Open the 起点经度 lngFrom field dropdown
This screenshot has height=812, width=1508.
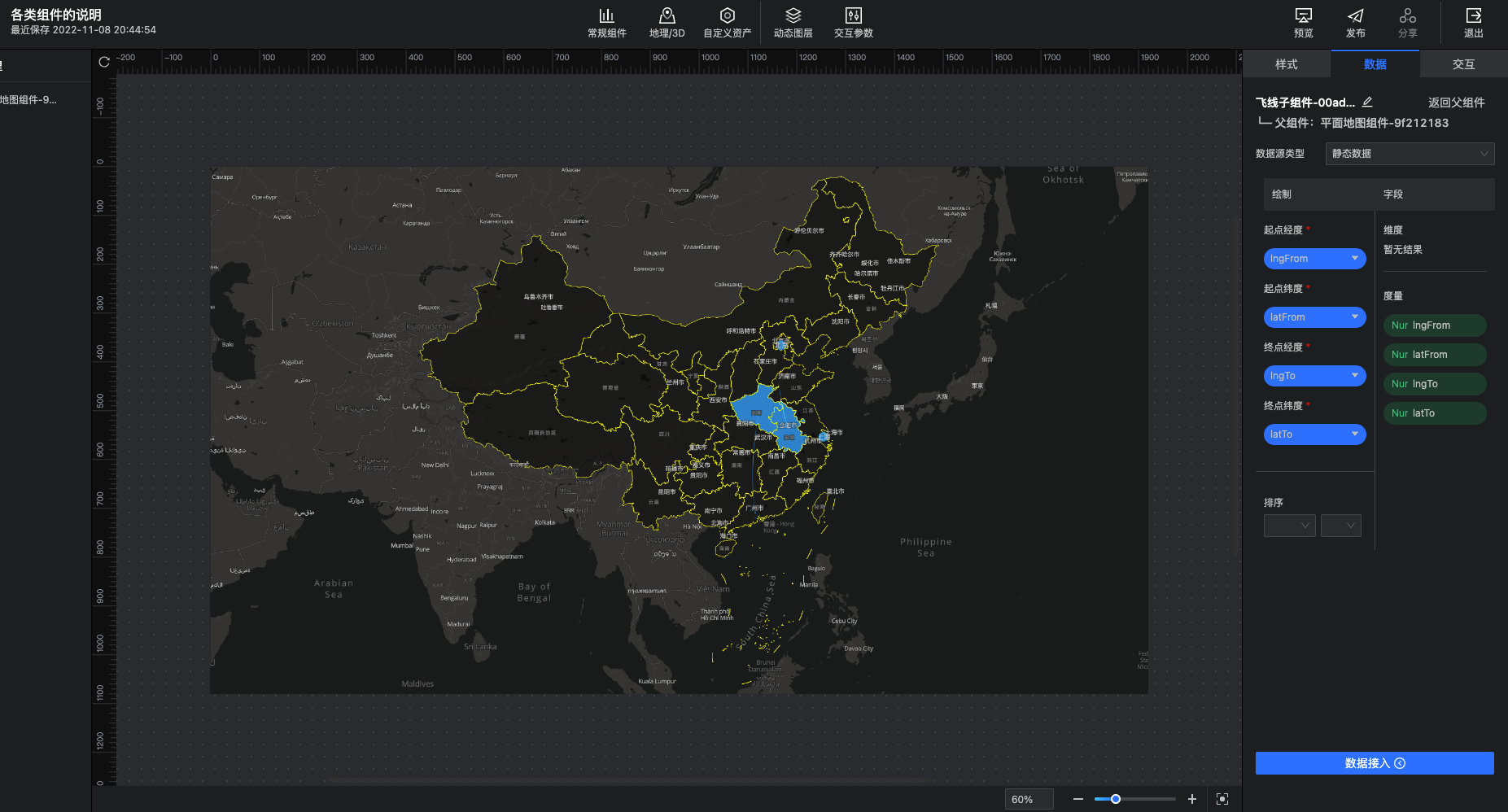[1314, 259]
